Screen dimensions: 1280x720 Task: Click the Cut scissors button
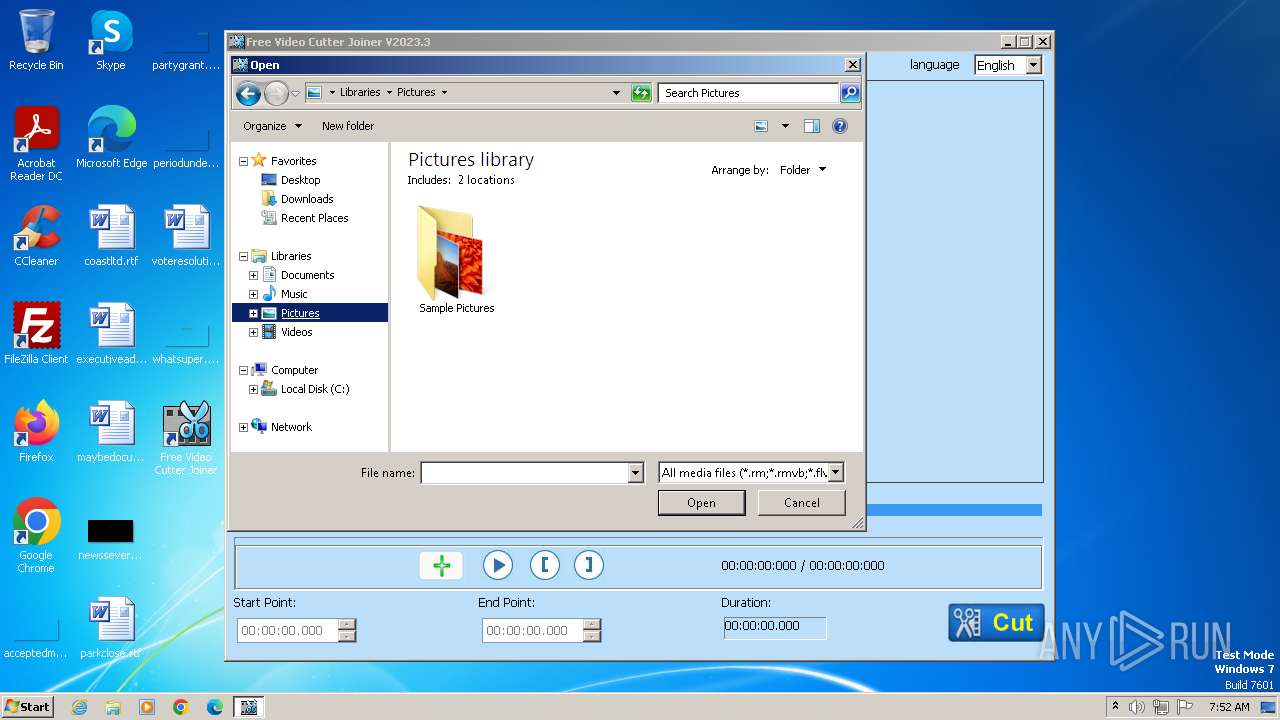996,622
